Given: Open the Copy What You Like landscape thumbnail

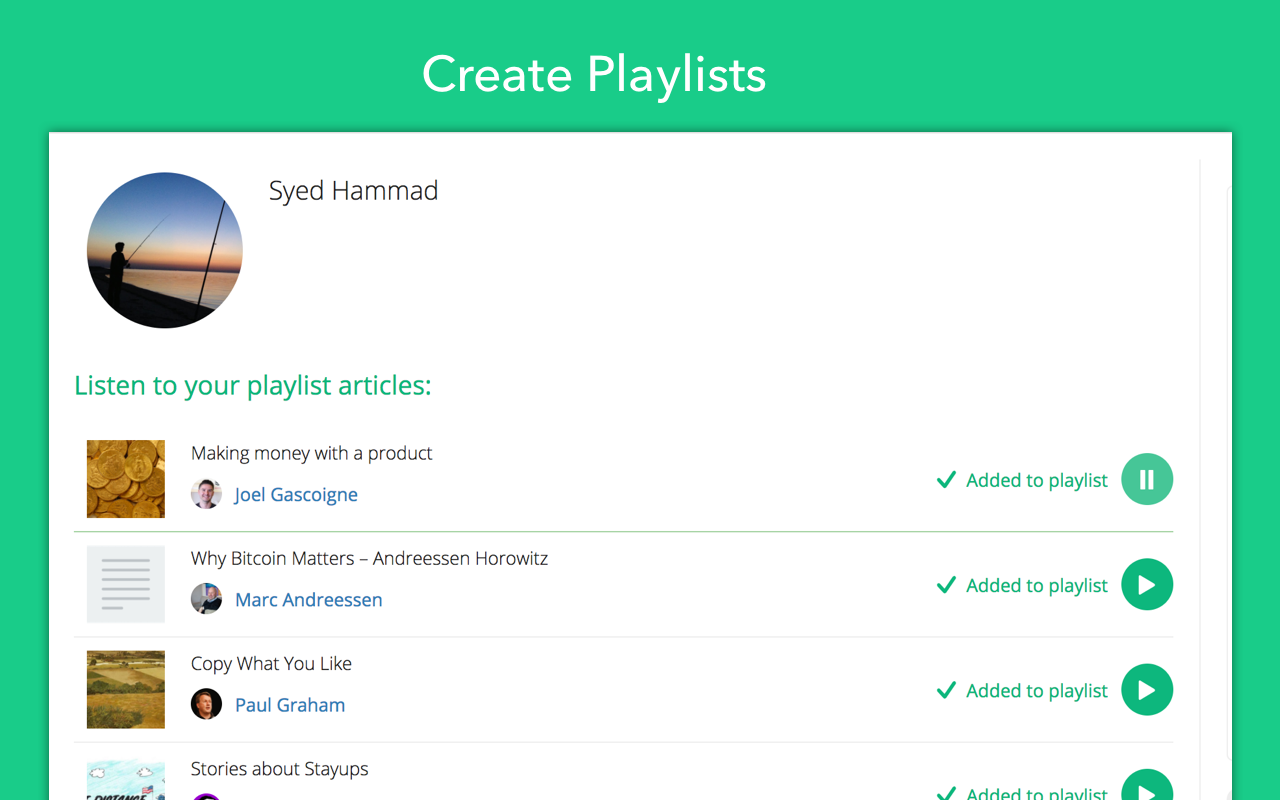Looking at the screenshot, I should pos(126,690).
